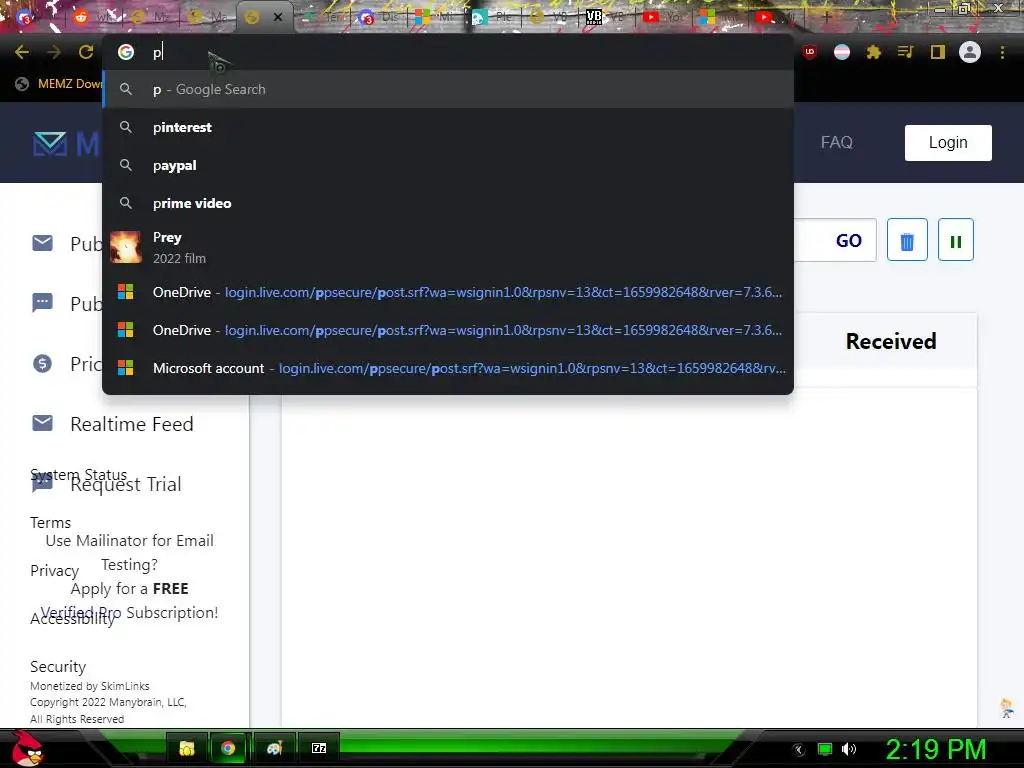Viewport: 1024px width, 768px height.
Task: Click the Prey movie thumbnail
Action: coord(125,248)
